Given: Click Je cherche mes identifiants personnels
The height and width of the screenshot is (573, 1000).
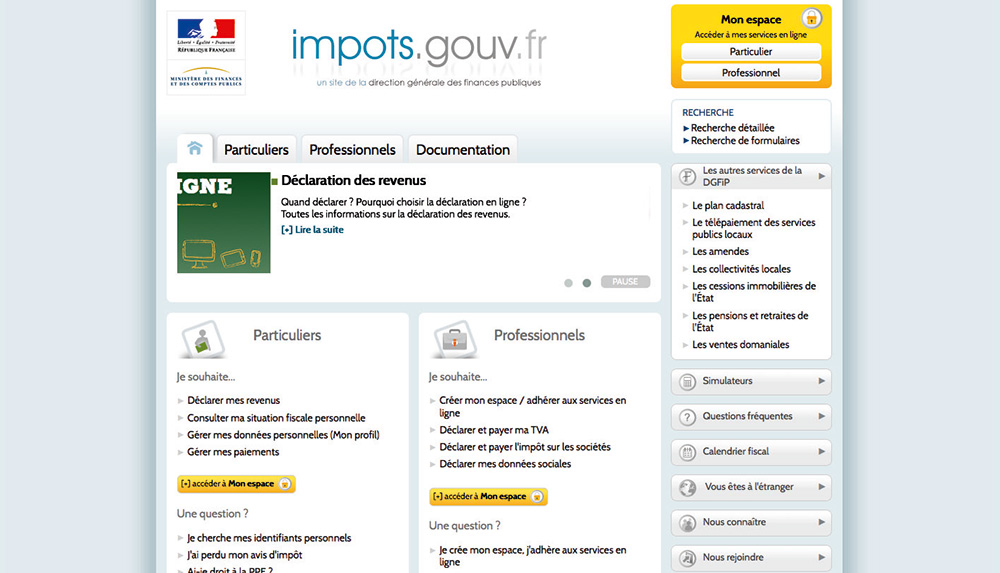Looking at the screenshot, I should (269, 538).
